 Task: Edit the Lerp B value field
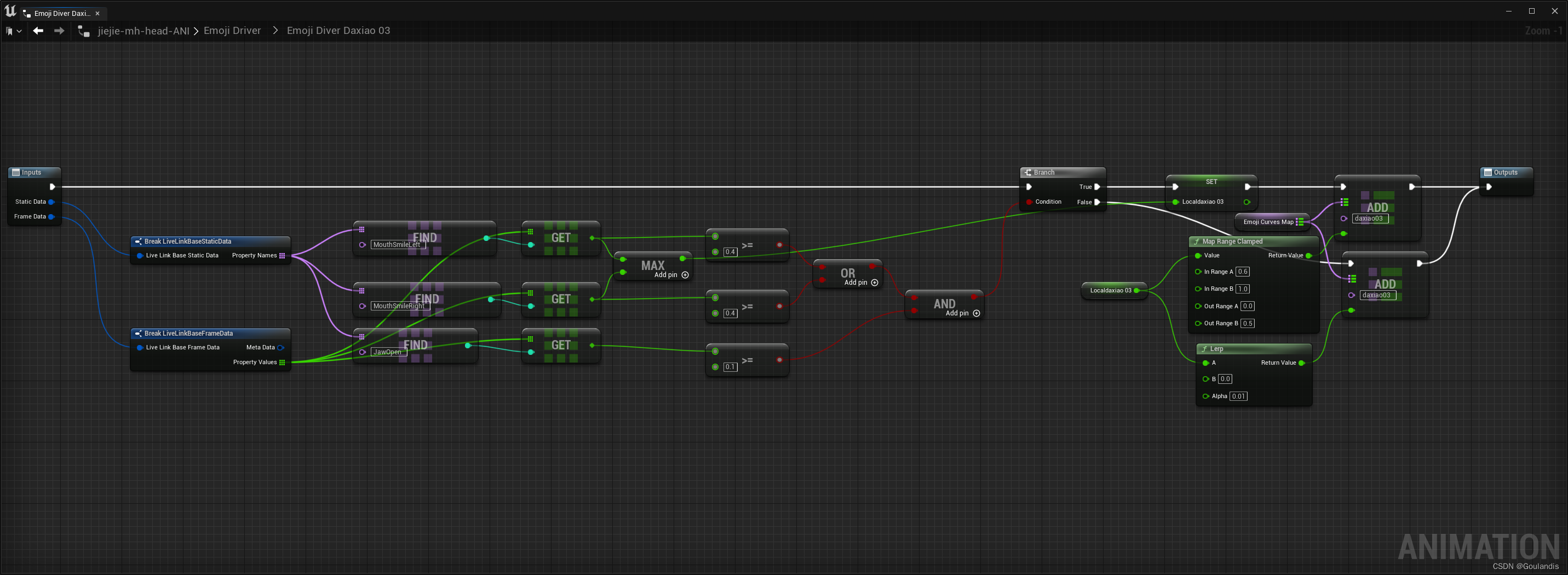[x=1225, y=379]
